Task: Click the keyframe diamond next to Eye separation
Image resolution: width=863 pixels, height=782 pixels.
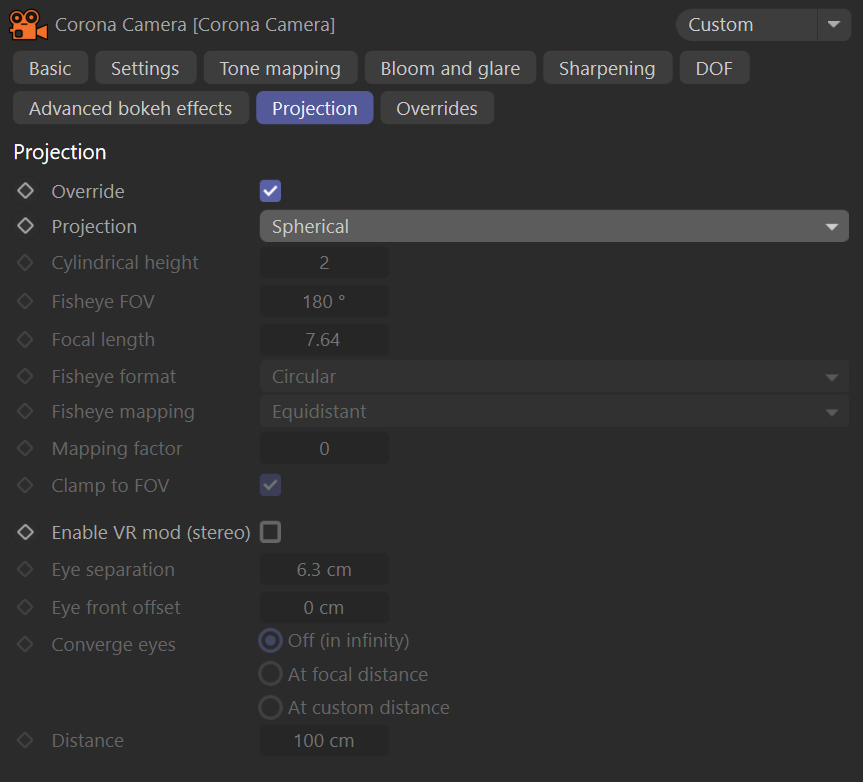Action: pyautogui.click(x=25, y=569)
